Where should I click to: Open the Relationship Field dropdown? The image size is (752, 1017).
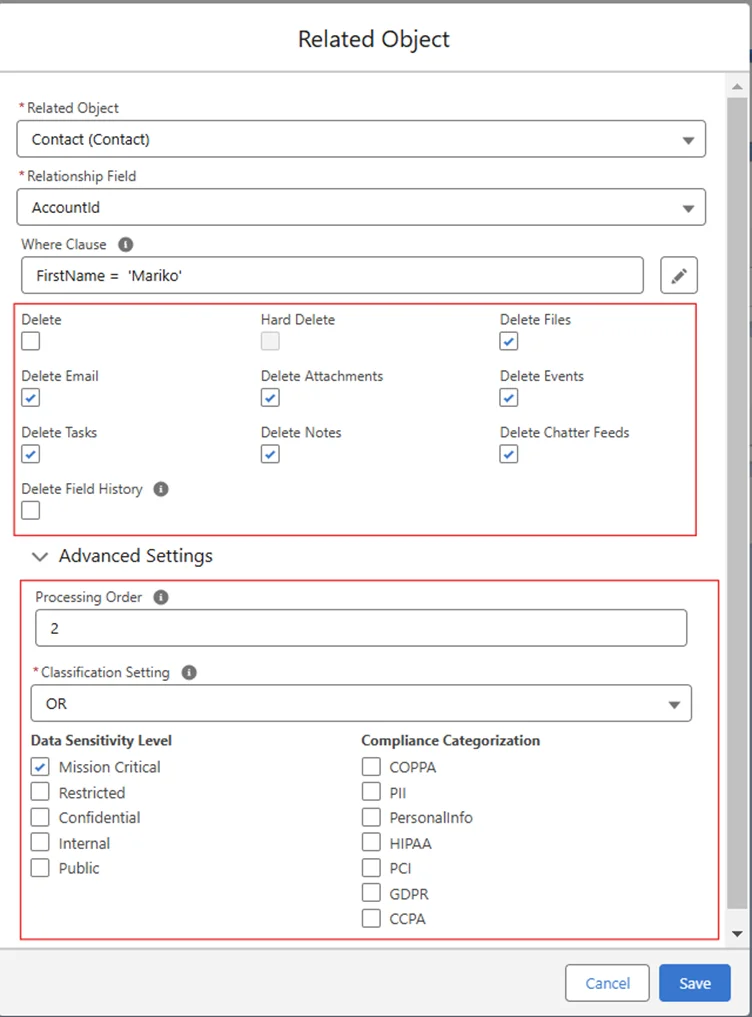pyautogui.click(x=361, y=208)
